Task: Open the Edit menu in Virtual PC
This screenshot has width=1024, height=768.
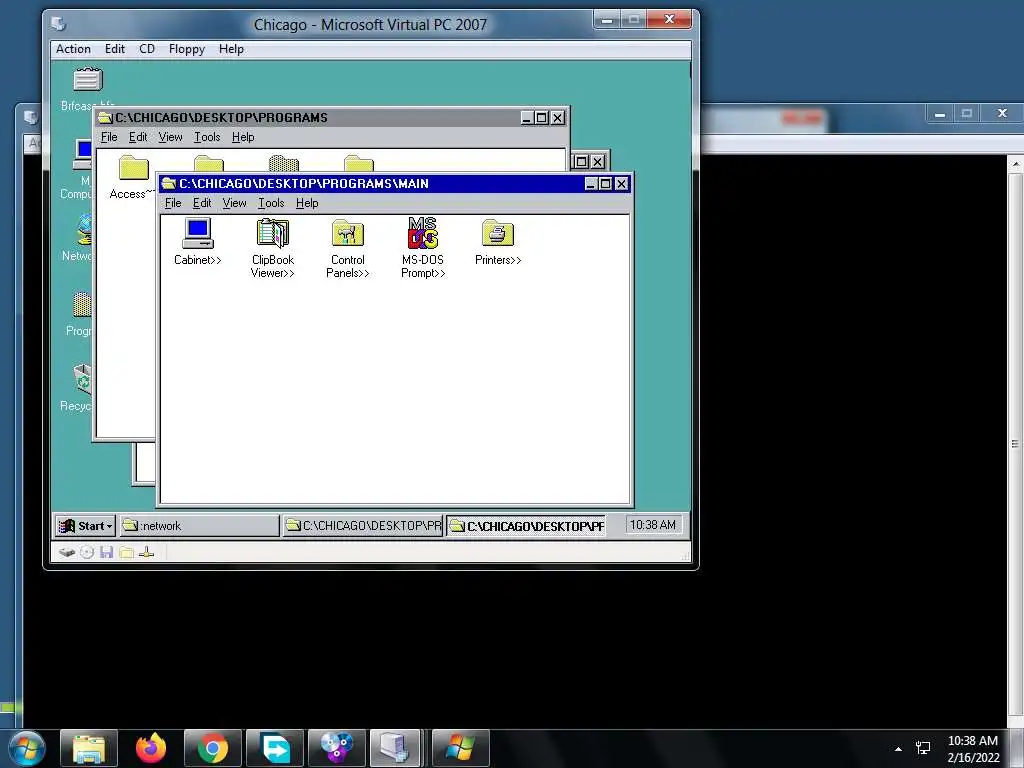Action: coord(115,49)
